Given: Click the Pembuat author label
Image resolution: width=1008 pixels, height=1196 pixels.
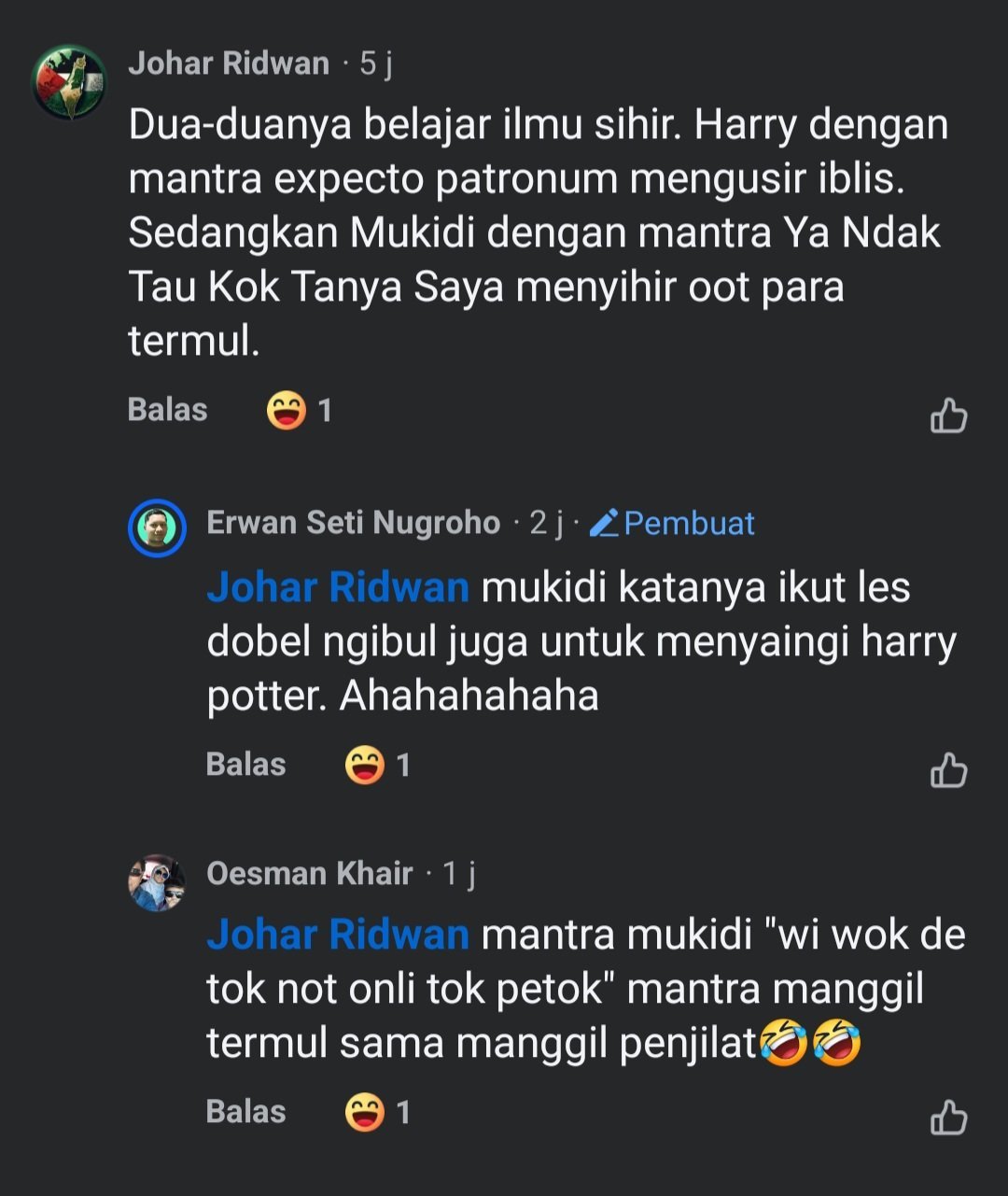Looking at the screenshot, I should click(x=689, y=524).
